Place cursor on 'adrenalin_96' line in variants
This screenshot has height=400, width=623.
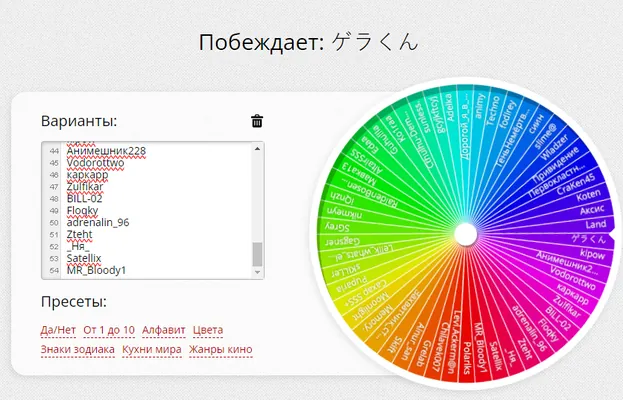(x=98, y=222)
